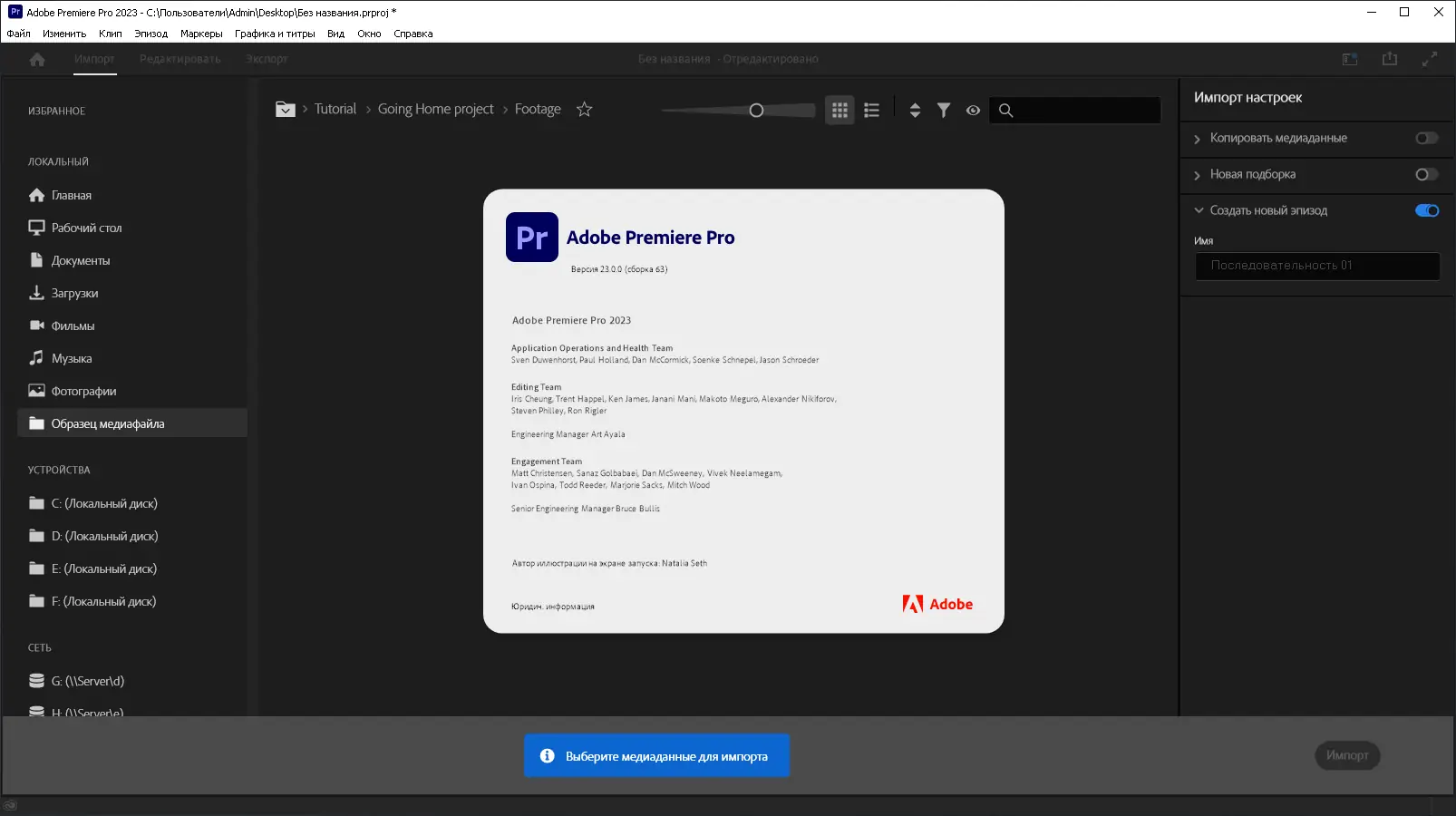Viewport: 1456px width, 816px height.
Task: Click the Pr logo in the About dialog
Action: point(532,237)
